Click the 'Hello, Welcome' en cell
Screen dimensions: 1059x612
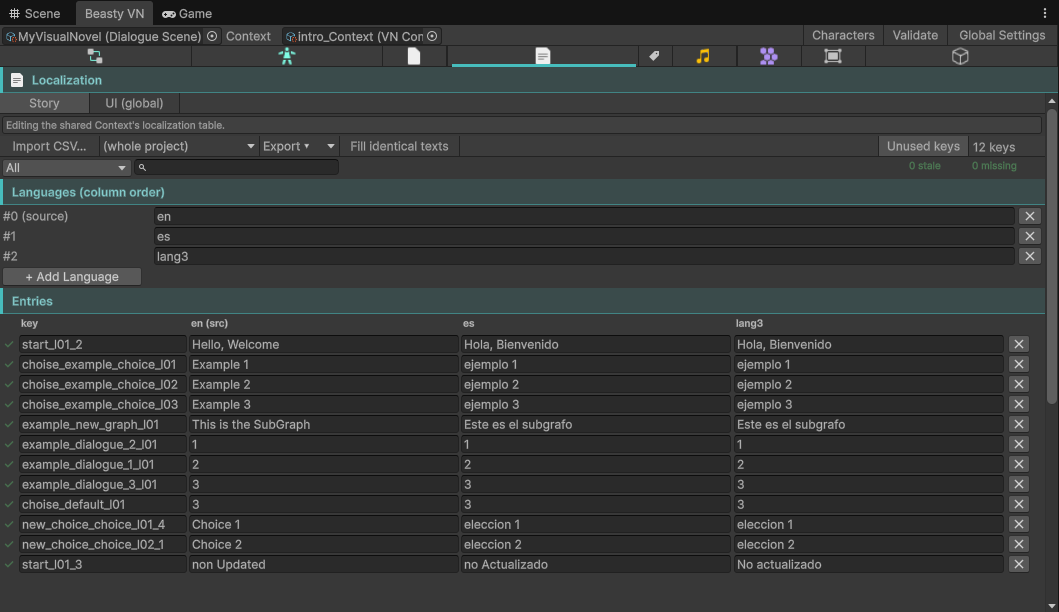click(x=324, y=344)
